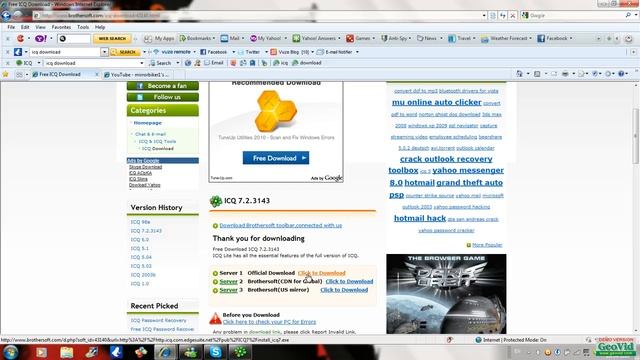Open the Tools menu
The height and width of the screenshot is (360, 640).
point(83,27)
